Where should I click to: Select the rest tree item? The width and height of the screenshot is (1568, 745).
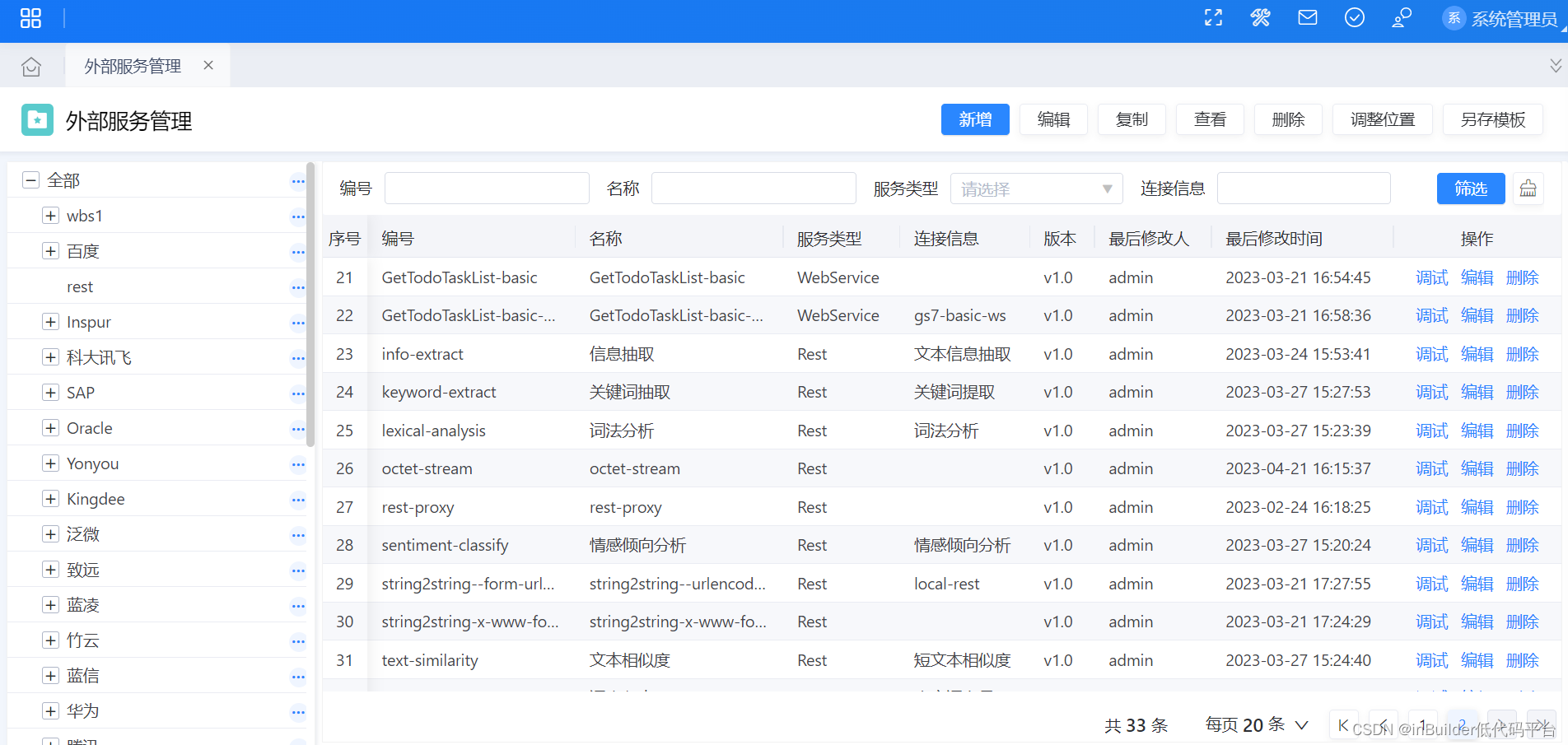pos(80,286)
